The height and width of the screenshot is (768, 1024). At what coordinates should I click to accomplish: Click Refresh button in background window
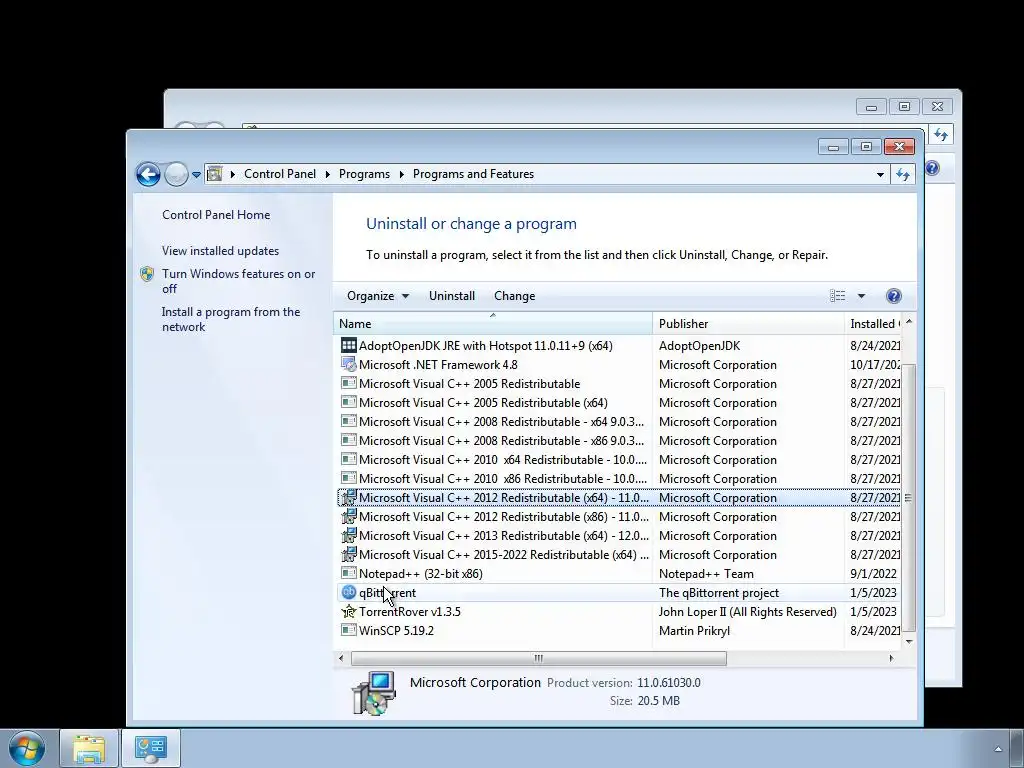click(x=940, y=135)
